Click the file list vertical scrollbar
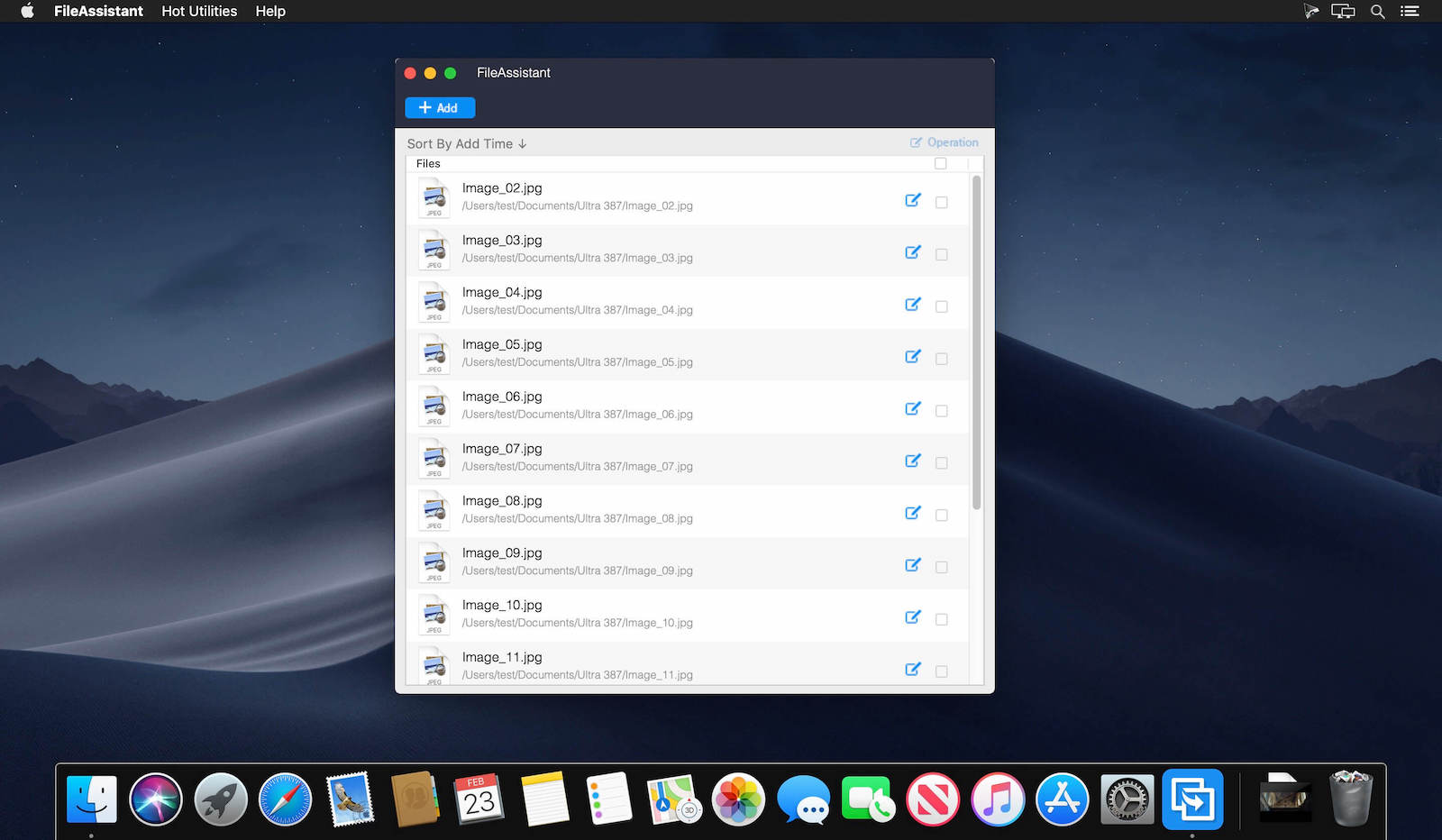Image resolution: width=1442 pixels, height=840 pixels. click(977, 343)
